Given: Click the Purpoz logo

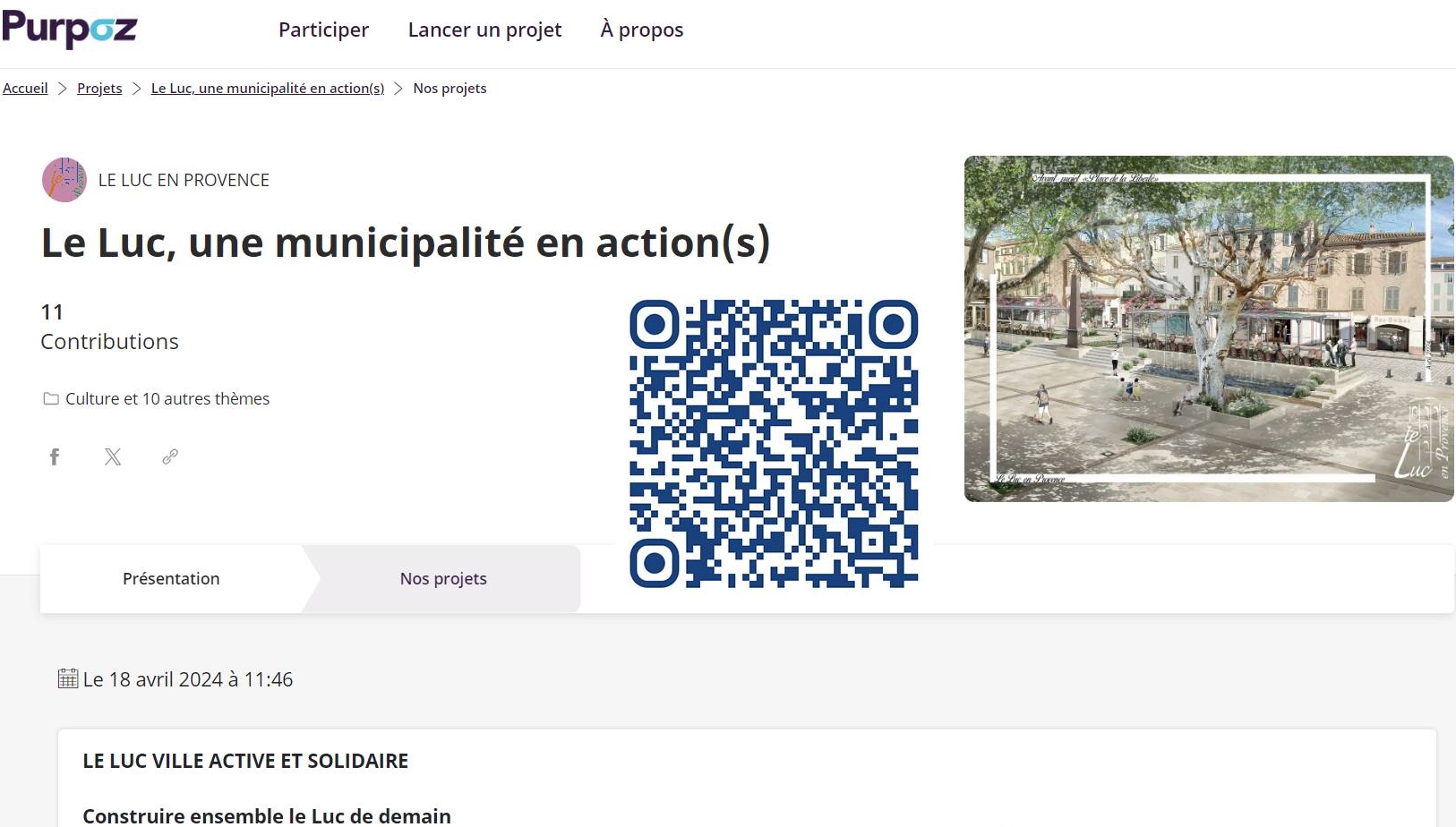Looking at the screenshot, I should pos(69,29).
